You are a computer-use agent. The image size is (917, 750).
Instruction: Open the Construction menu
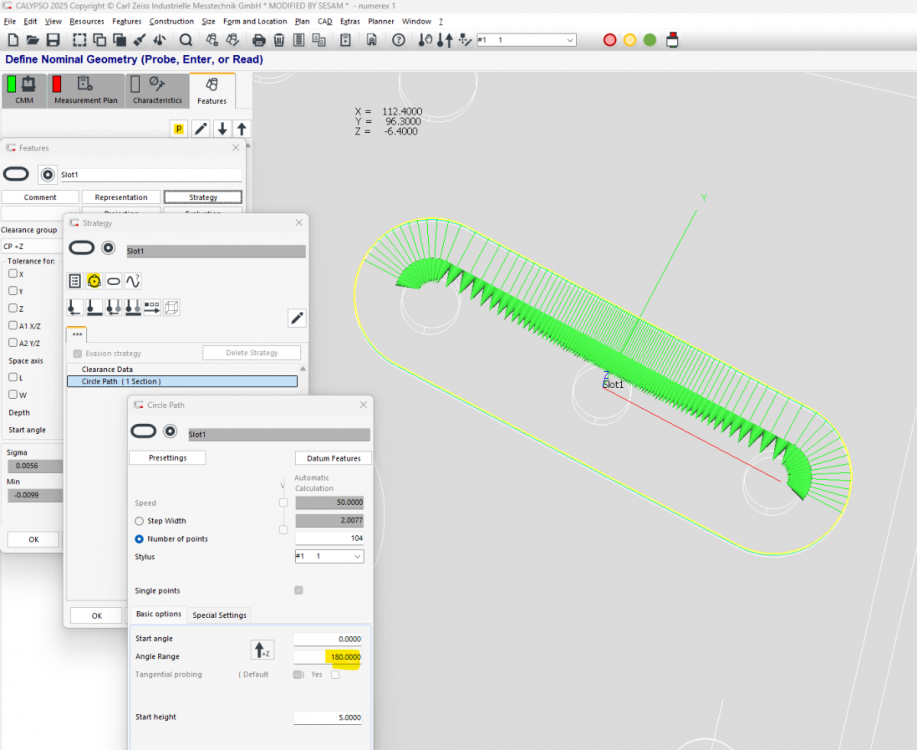[171, 21]
